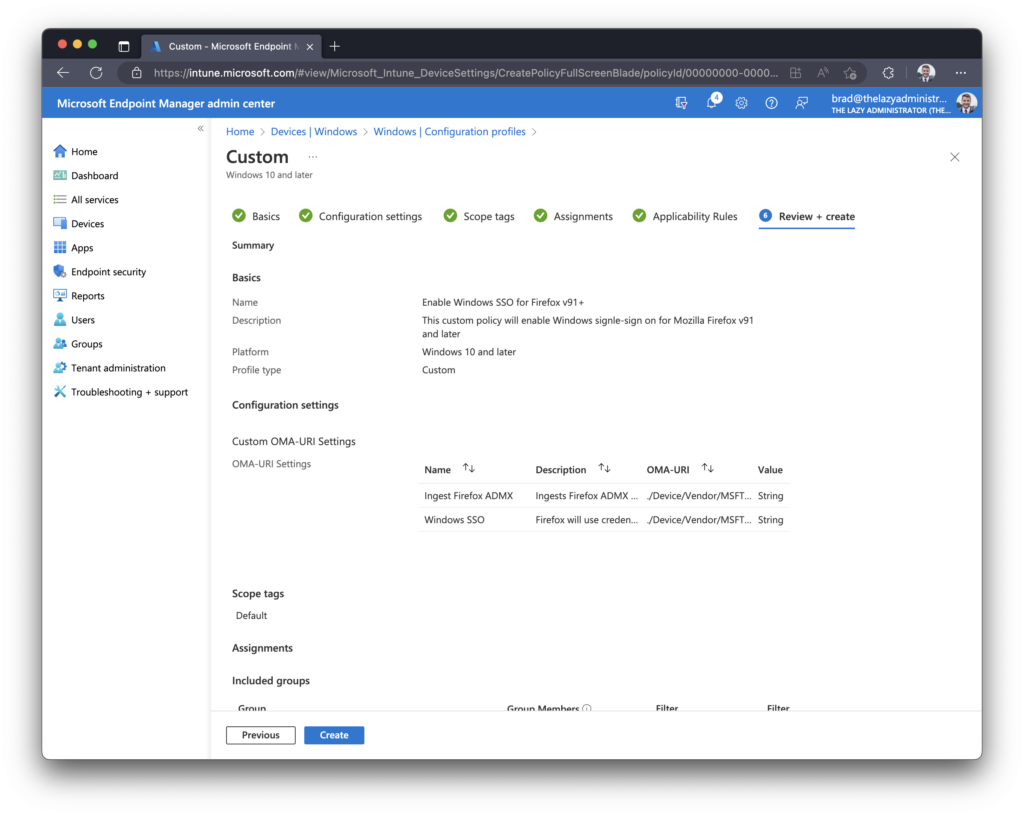Open the feedback icon in the header

tap(801, 103)
